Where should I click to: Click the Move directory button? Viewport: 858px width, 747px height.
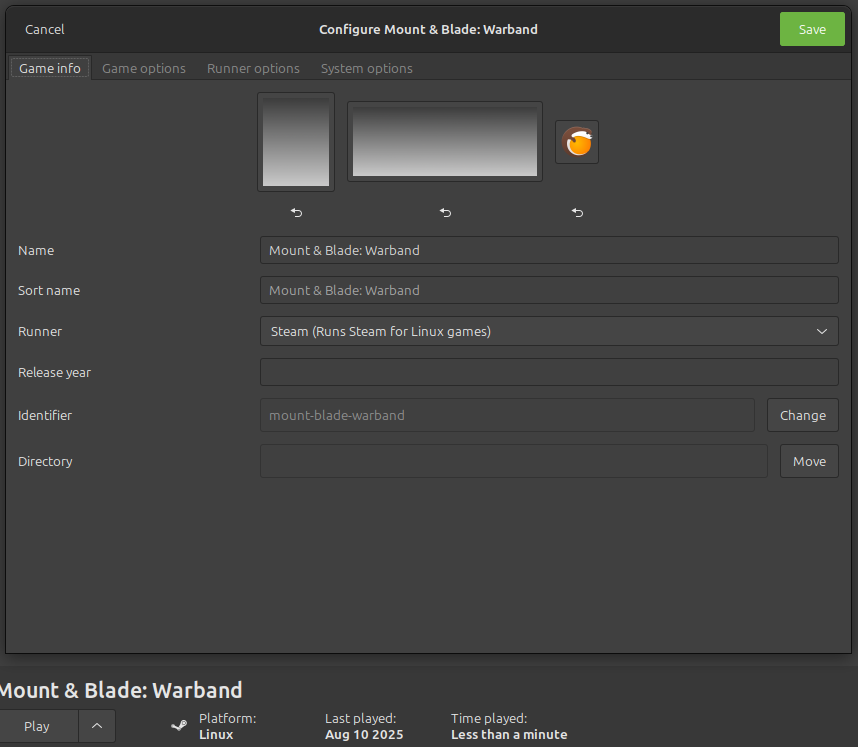point(809,461)
